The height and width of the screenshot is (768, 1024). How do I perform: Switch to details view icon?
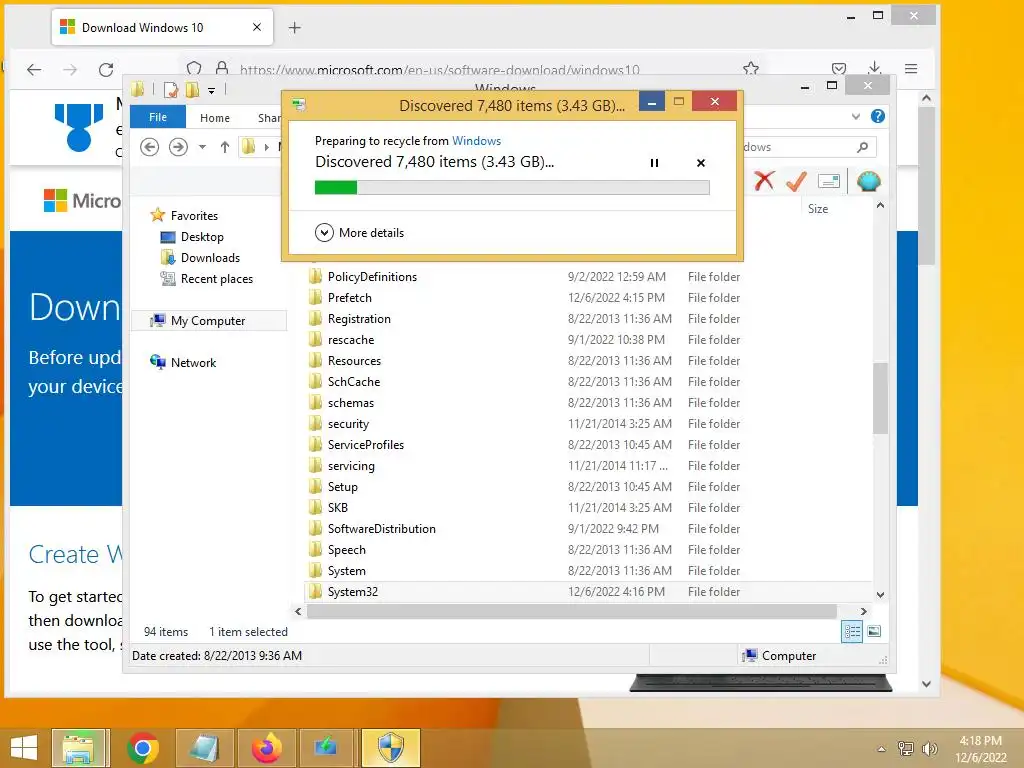coord(852,631)
